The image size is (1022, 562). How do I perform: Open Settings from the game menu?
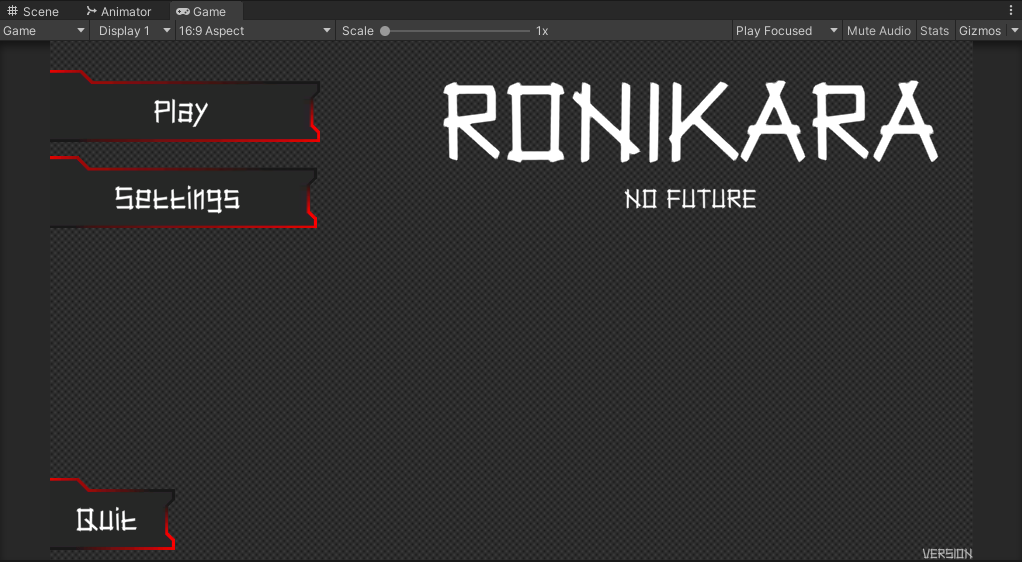(x=182, y=192)
